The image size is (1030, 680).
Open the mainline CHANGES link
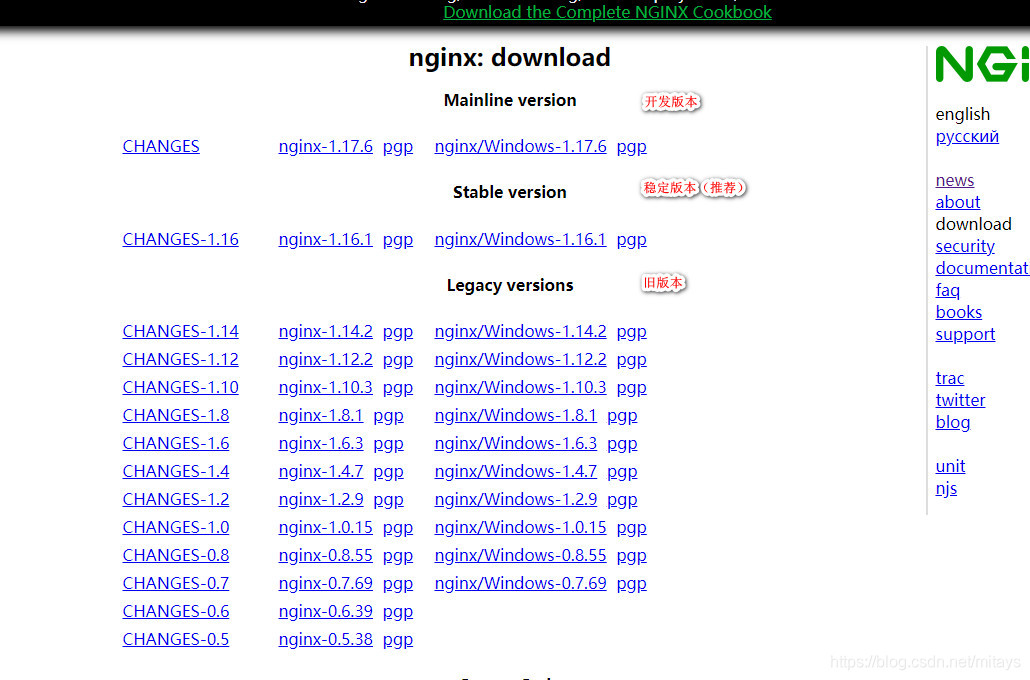click(x=161, y=146)
